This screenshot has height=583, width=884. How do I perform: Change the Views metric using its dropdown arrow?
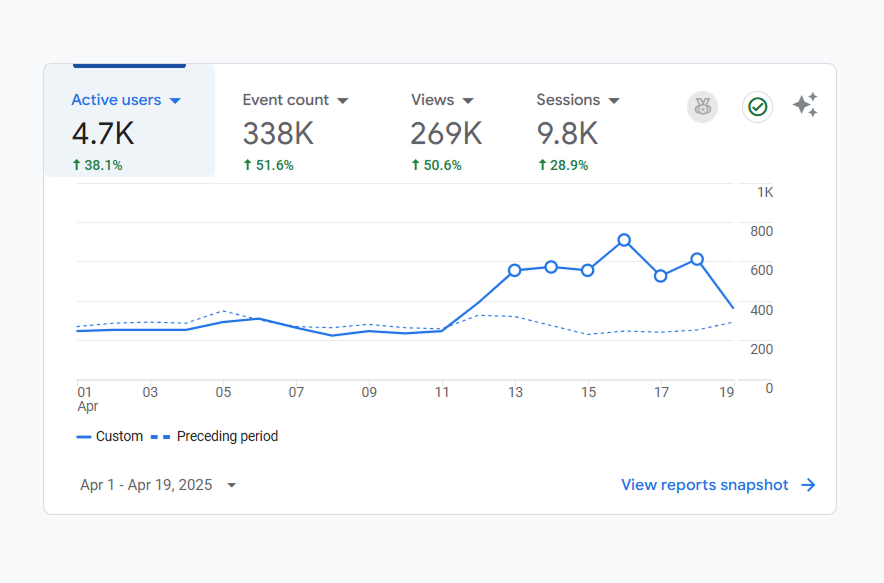[x=469, y=100]
